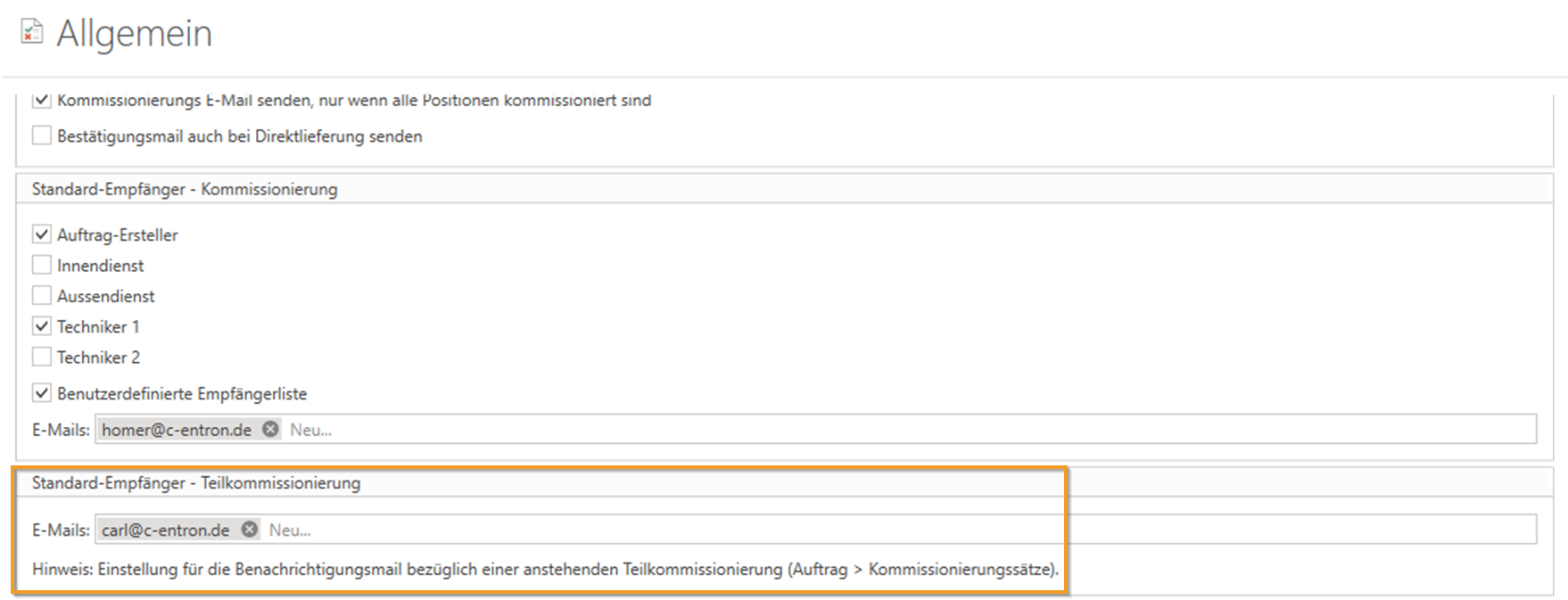Remove the homer@c-entron.de email tag
Viewport: 1568px width, 600px height.
(x=270, y=430)
